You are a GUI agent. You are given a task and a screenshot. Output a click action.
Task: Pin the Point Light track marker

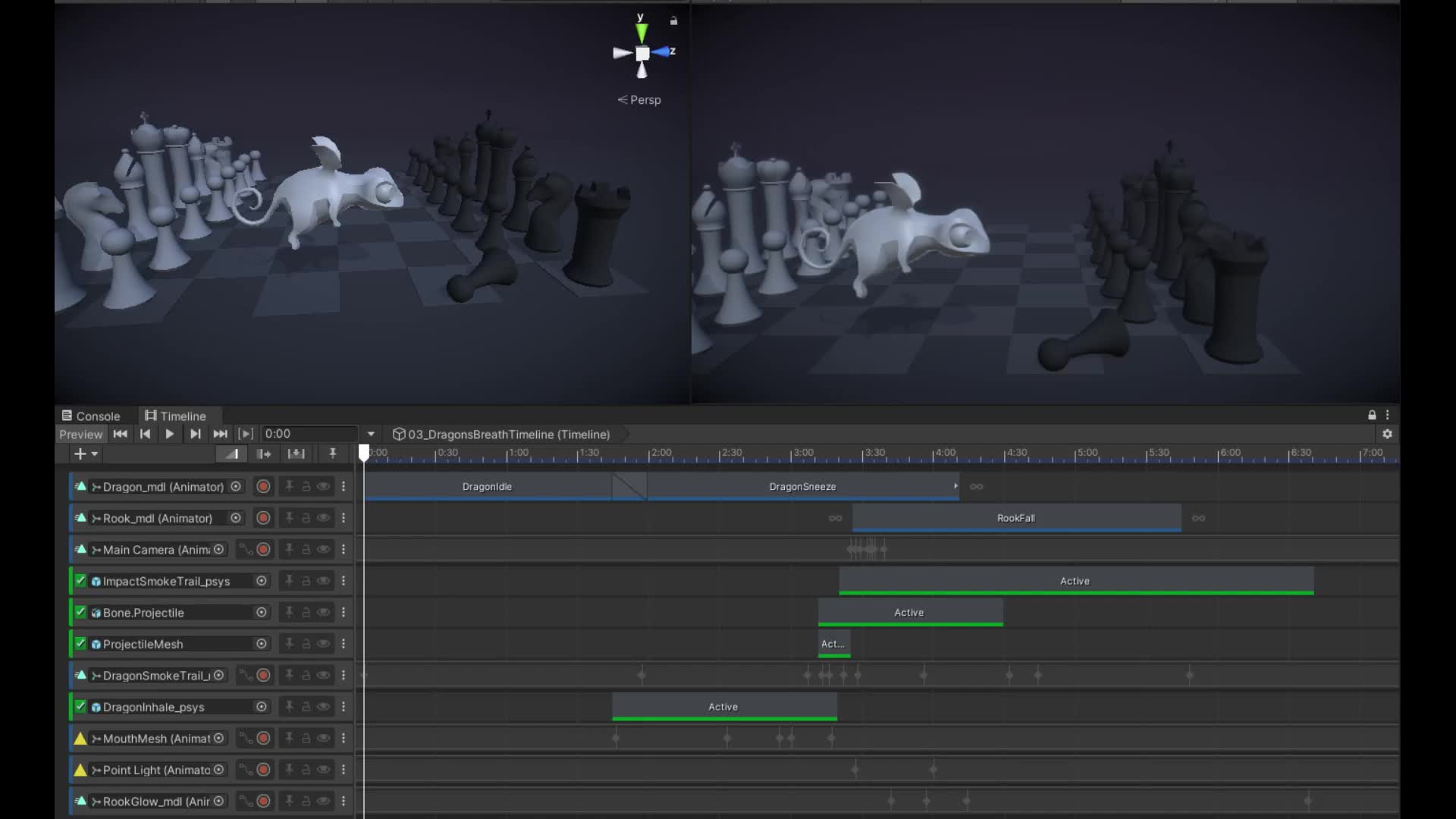coord(289,769)
